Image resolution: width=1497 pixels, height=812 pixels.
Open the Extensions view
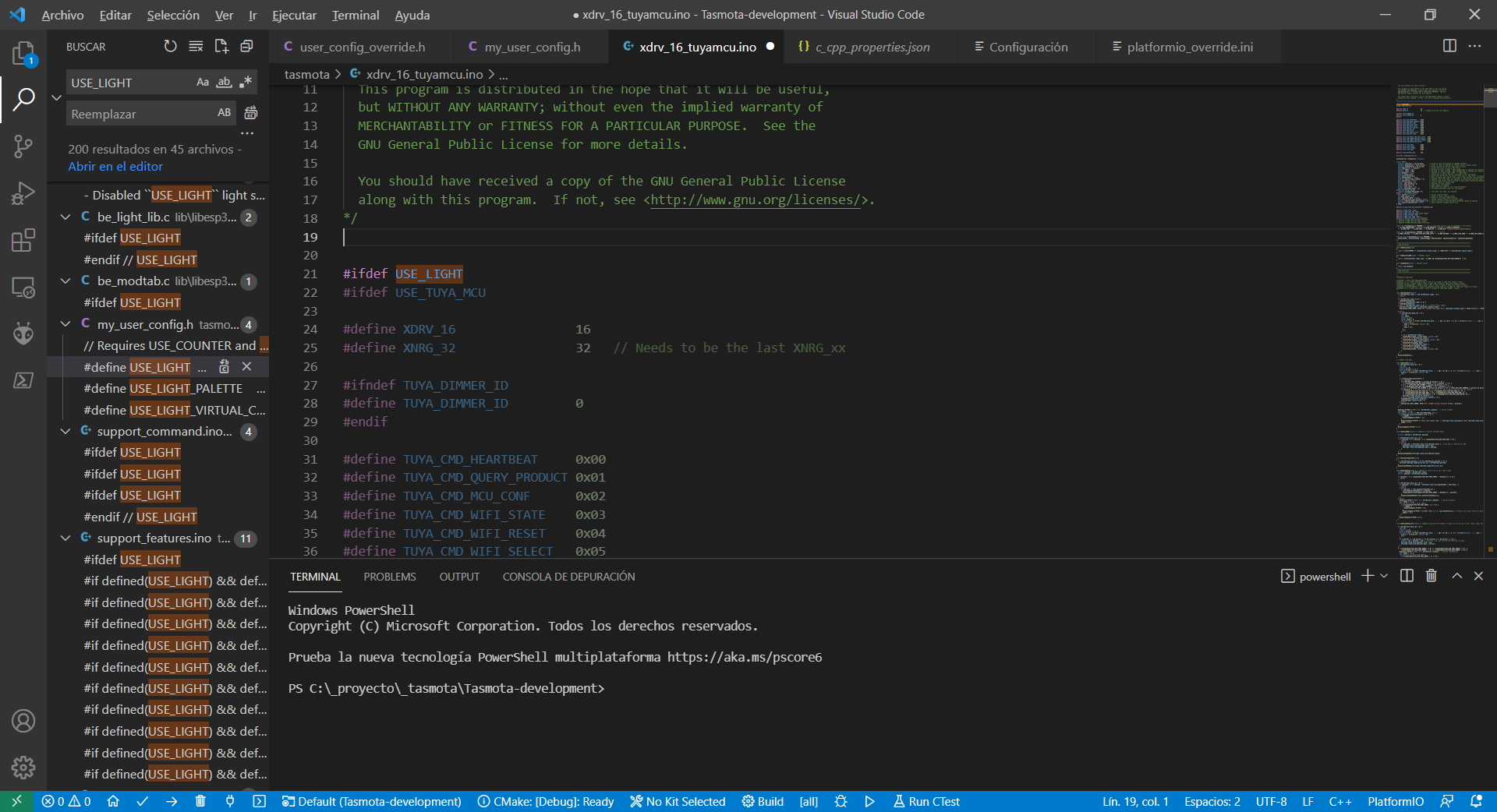pos(23,240)
